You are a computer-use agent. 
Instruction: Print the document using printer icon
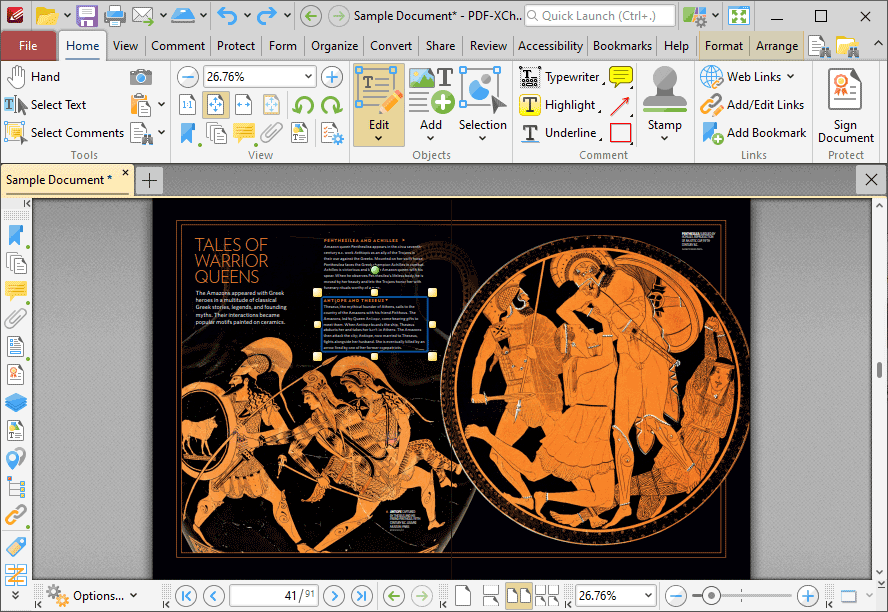tap(114, 16)
